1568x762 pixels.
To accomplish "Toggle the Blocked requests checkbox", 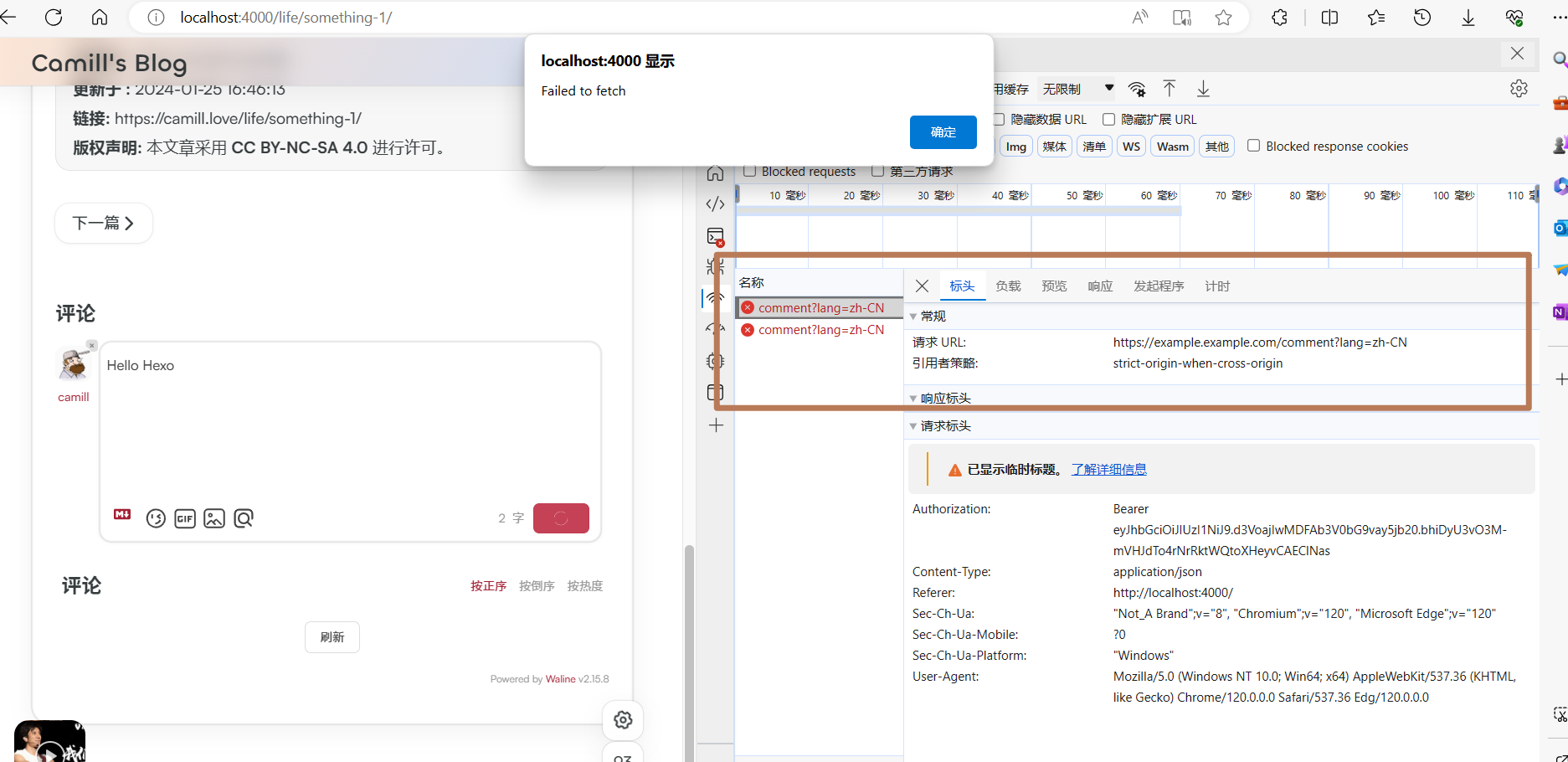I will click(x=750, y=172).
